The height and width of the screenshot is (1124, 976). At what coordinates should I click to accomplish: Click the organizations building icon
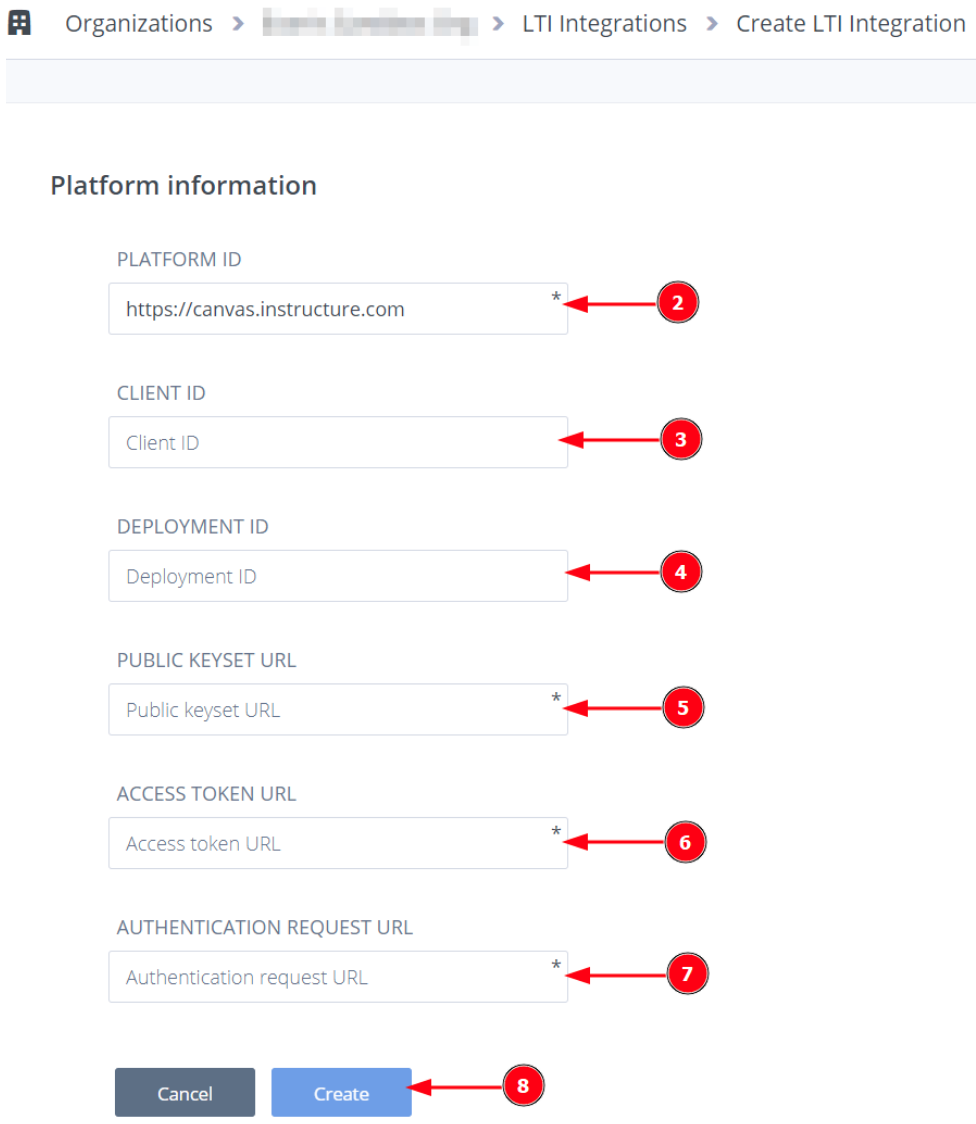point(19,23)
